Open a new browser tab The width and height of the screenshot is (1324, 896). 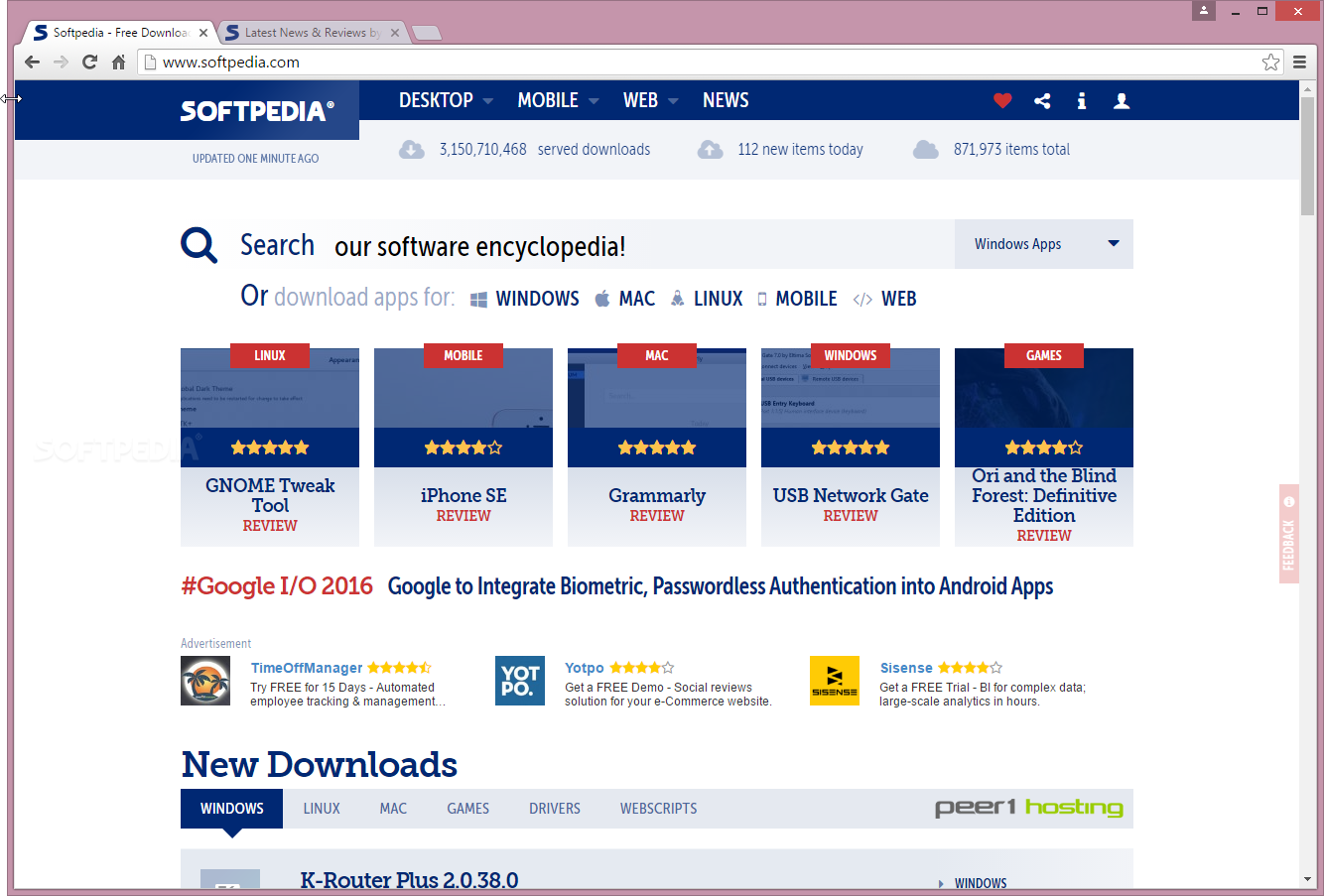(x=427, y=33)
